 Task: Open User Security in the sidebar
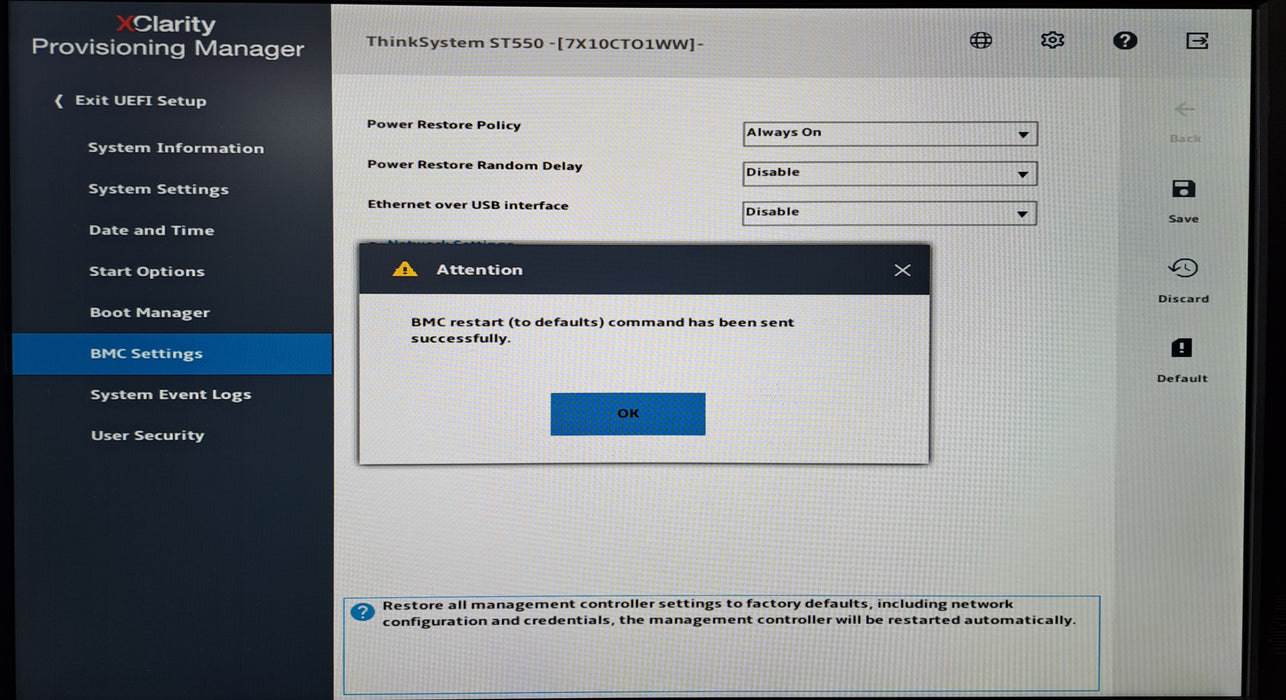[x=148, y=436]
